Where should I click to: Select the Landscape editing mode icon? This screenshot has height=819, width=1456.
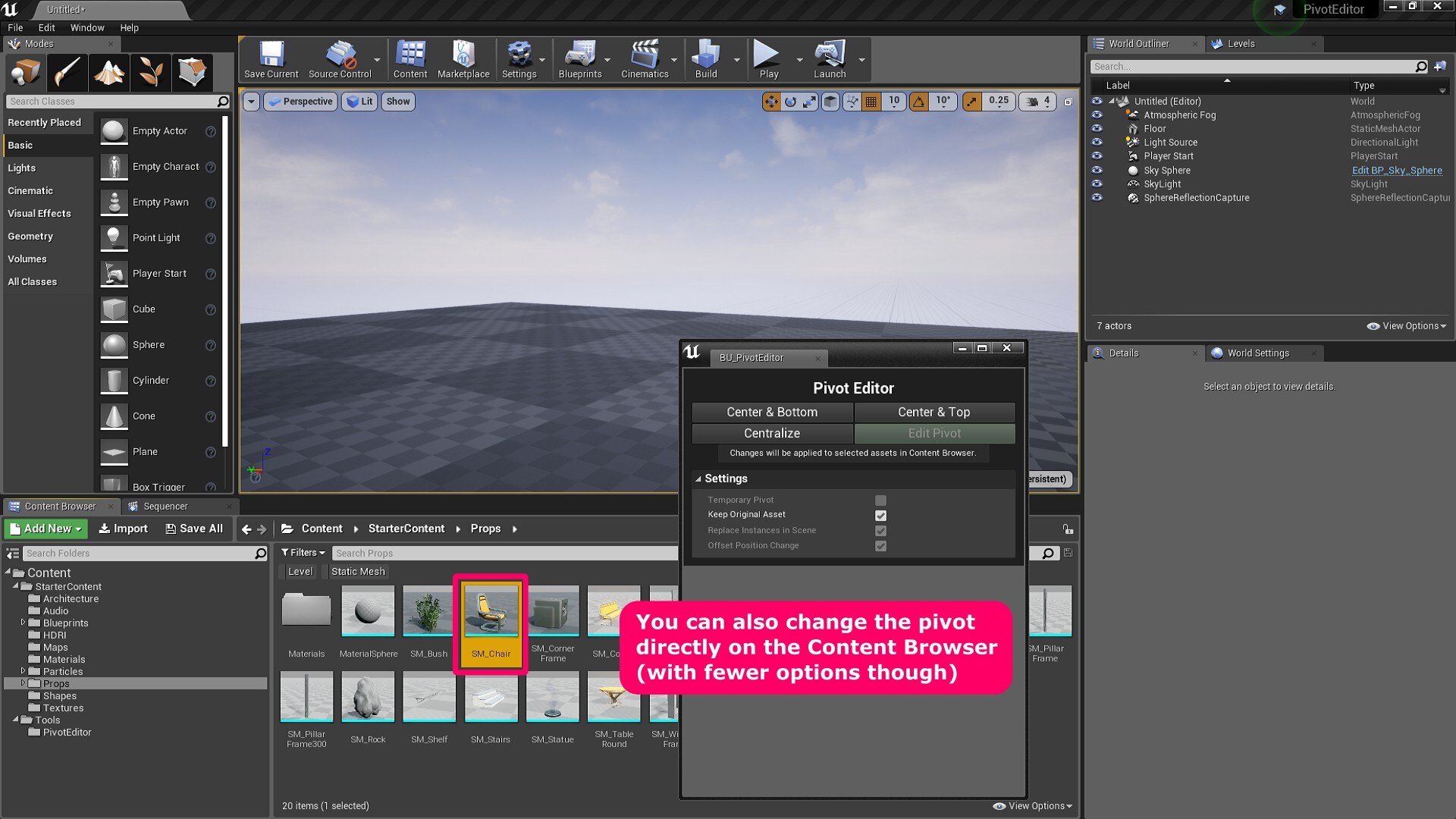(x=109, y=72)
